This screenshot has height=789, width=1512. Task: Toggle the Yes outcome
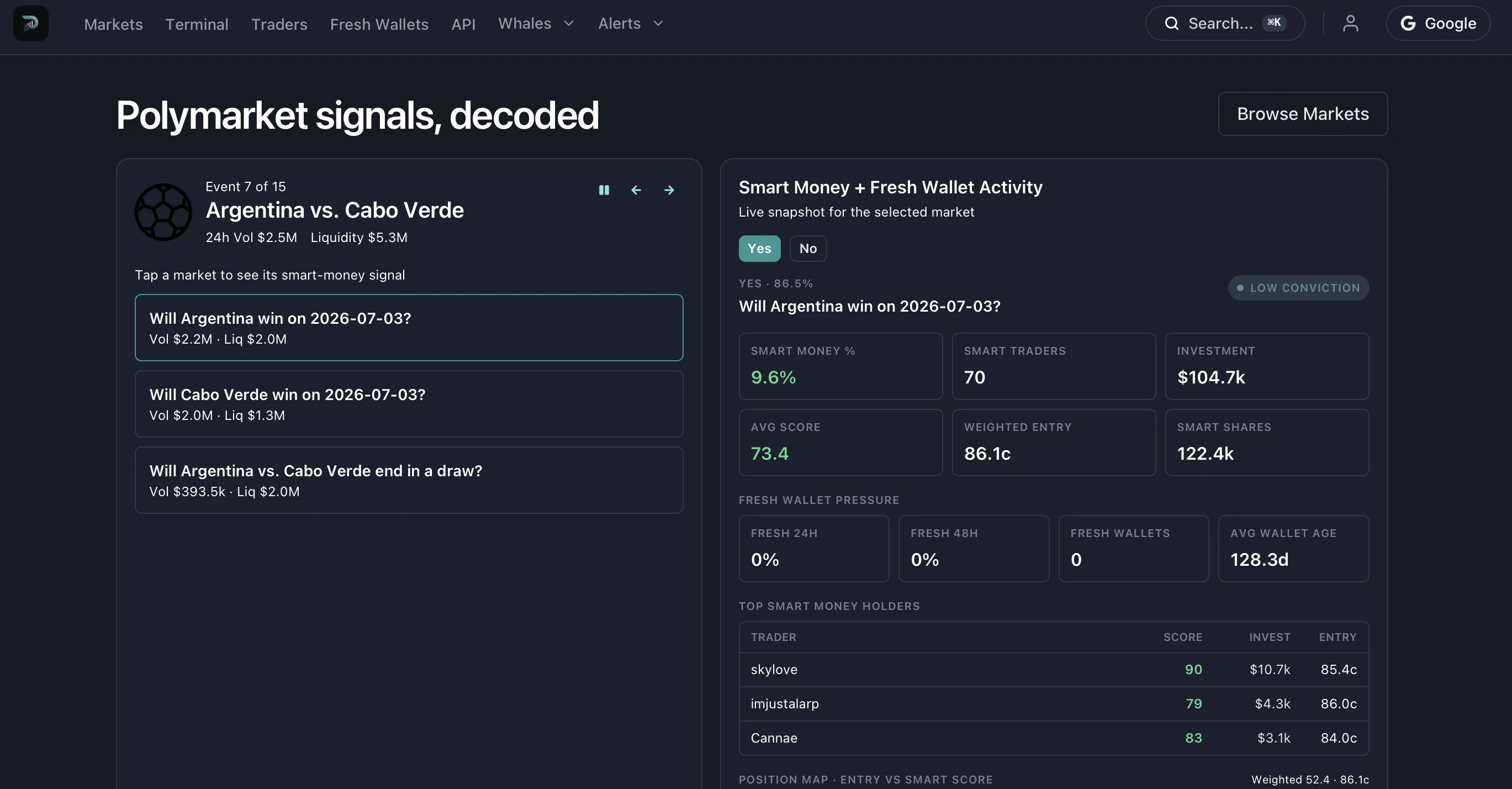coord(759,248)
